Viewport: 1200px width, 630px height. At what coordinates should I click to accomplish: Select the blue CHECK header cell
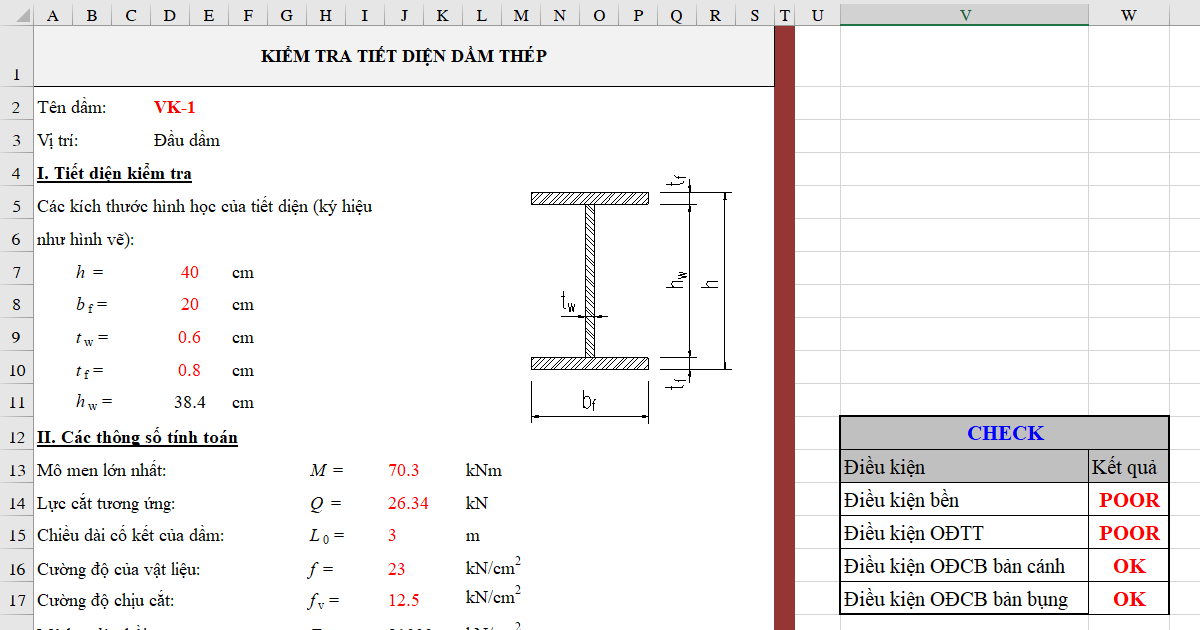point(1004,433)
